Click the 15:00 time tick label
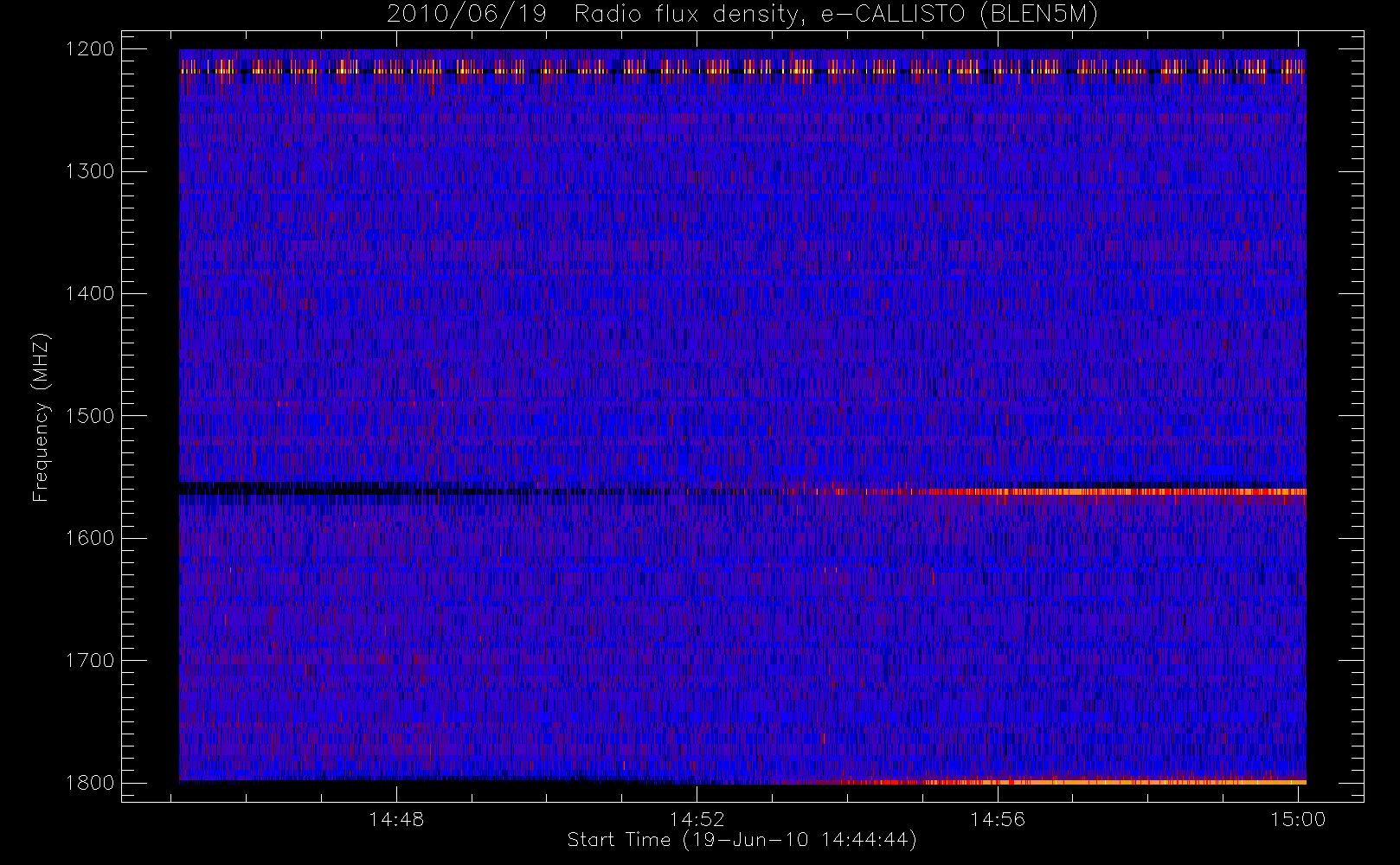 pyautogui.click(x=1298, y=819)
